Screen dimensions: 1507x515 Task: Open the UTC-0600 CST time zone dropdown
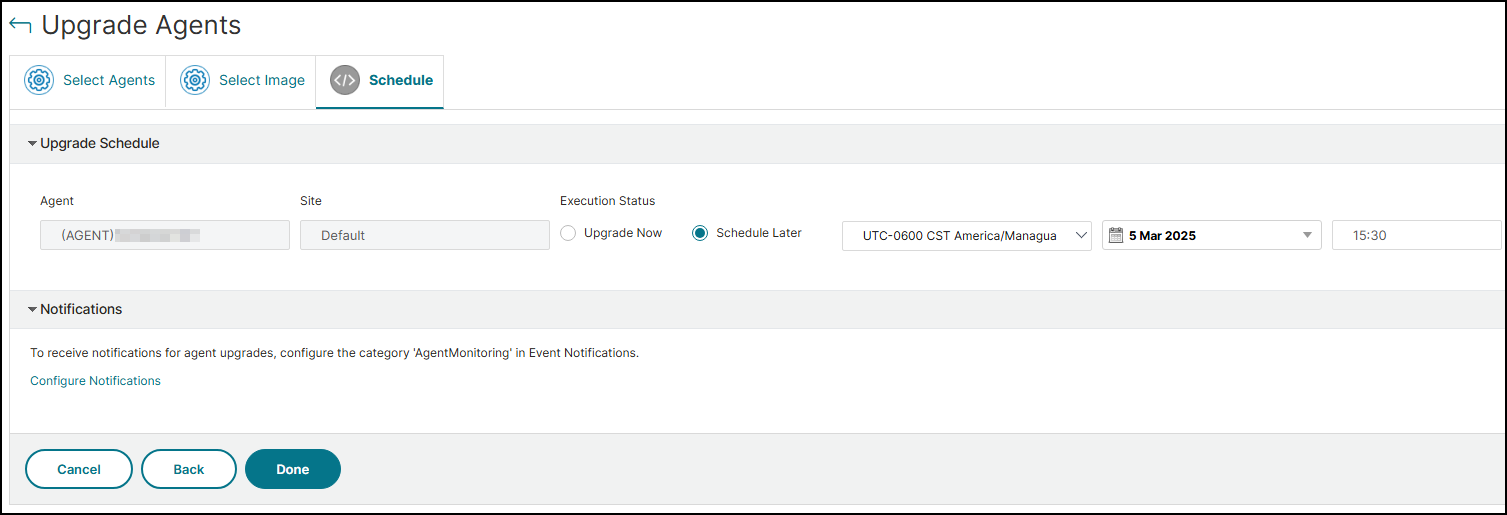click(x=967, y=236)
